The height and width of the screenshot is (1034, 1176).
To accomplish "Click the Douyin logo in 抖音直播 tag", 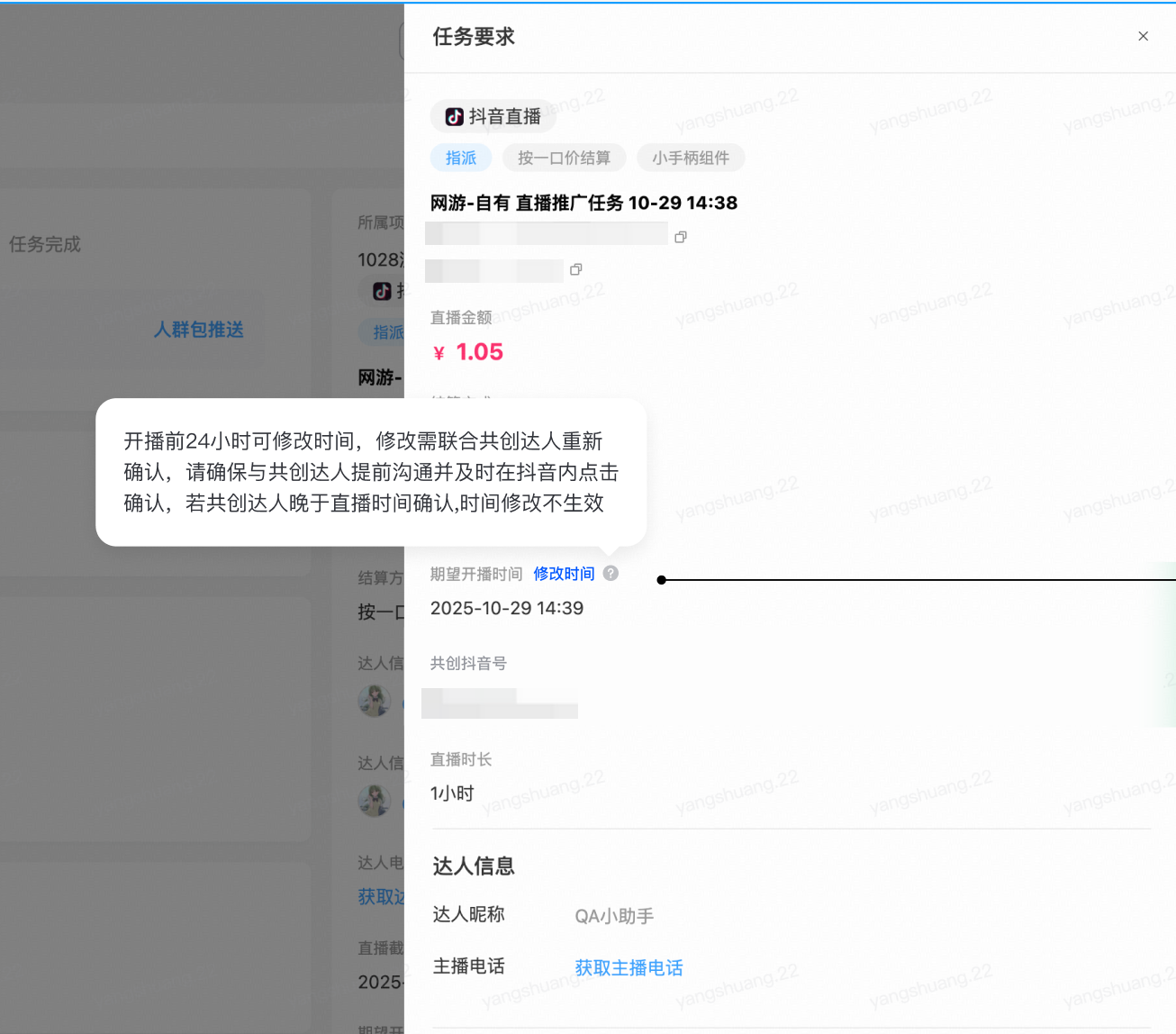I will coord(455,116).
